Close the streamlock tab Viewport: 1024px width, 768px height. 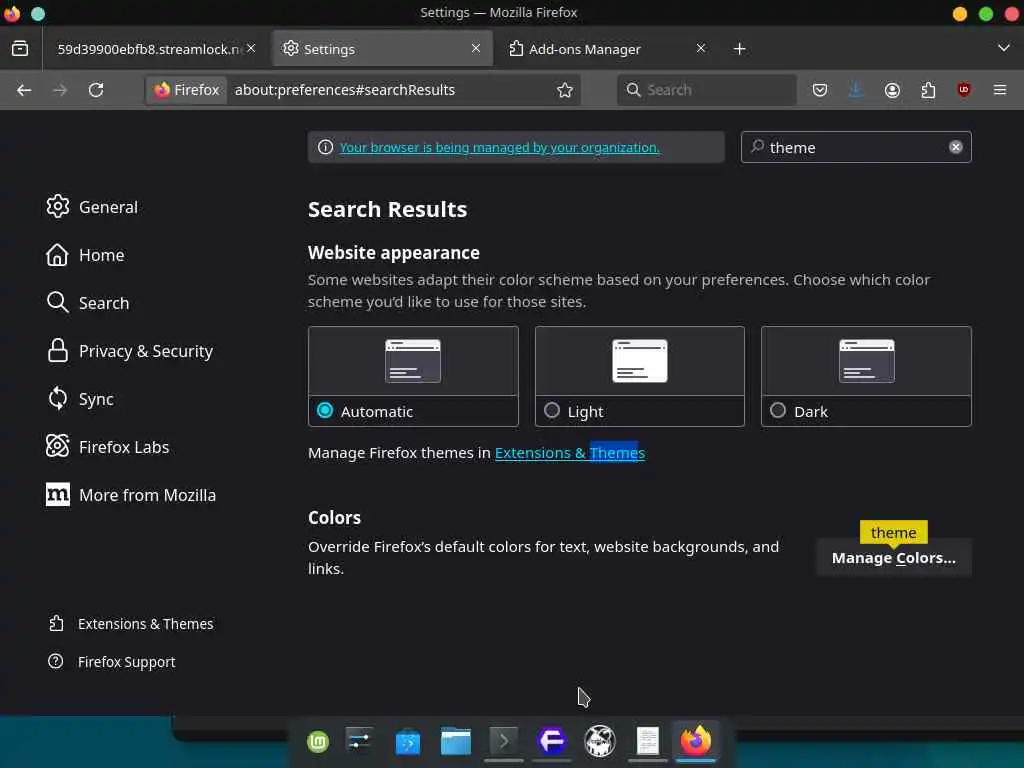point(251,48)
